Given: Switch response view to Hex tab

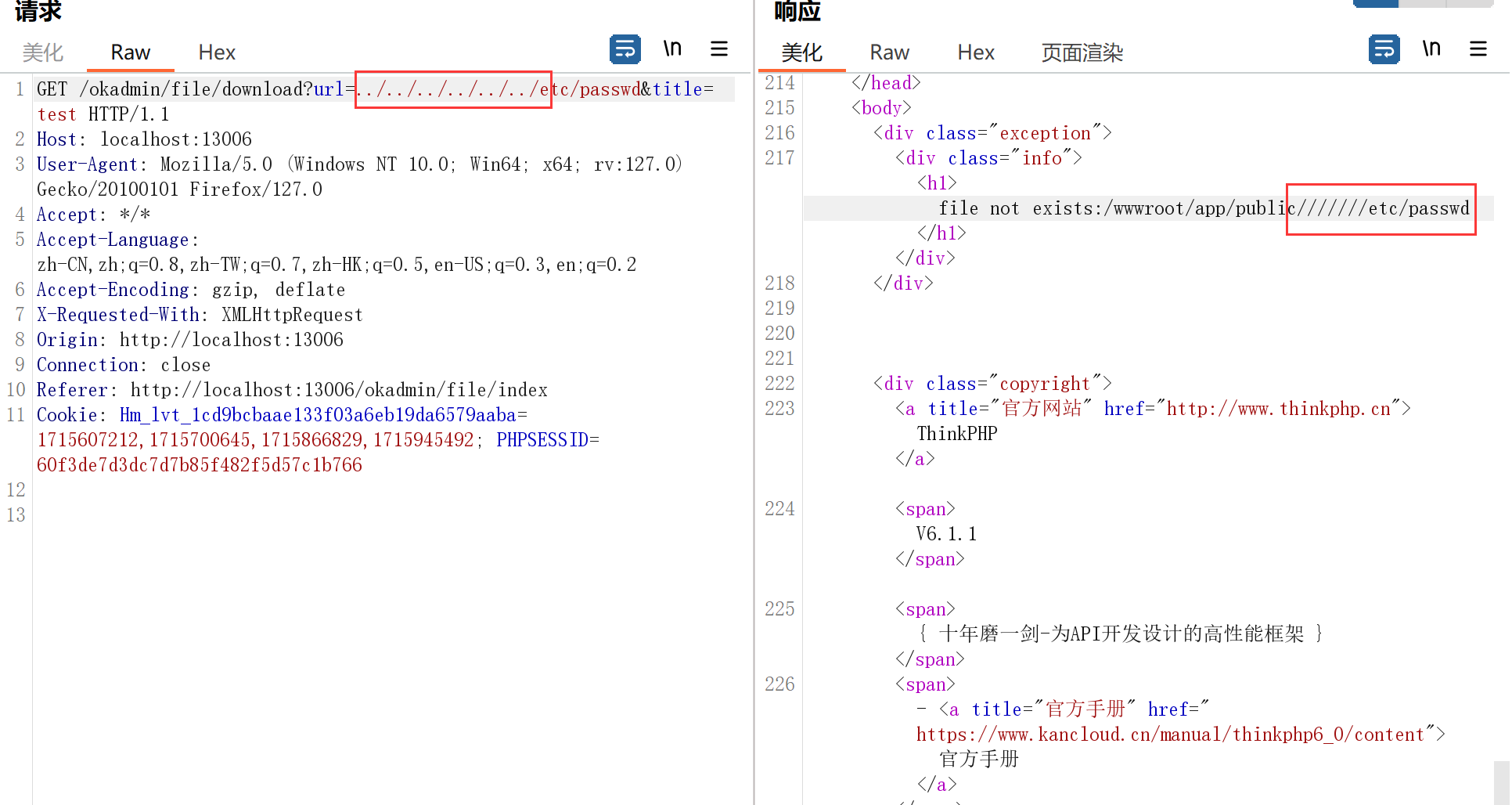Looking at the screenshot, I should coord(976,52).
